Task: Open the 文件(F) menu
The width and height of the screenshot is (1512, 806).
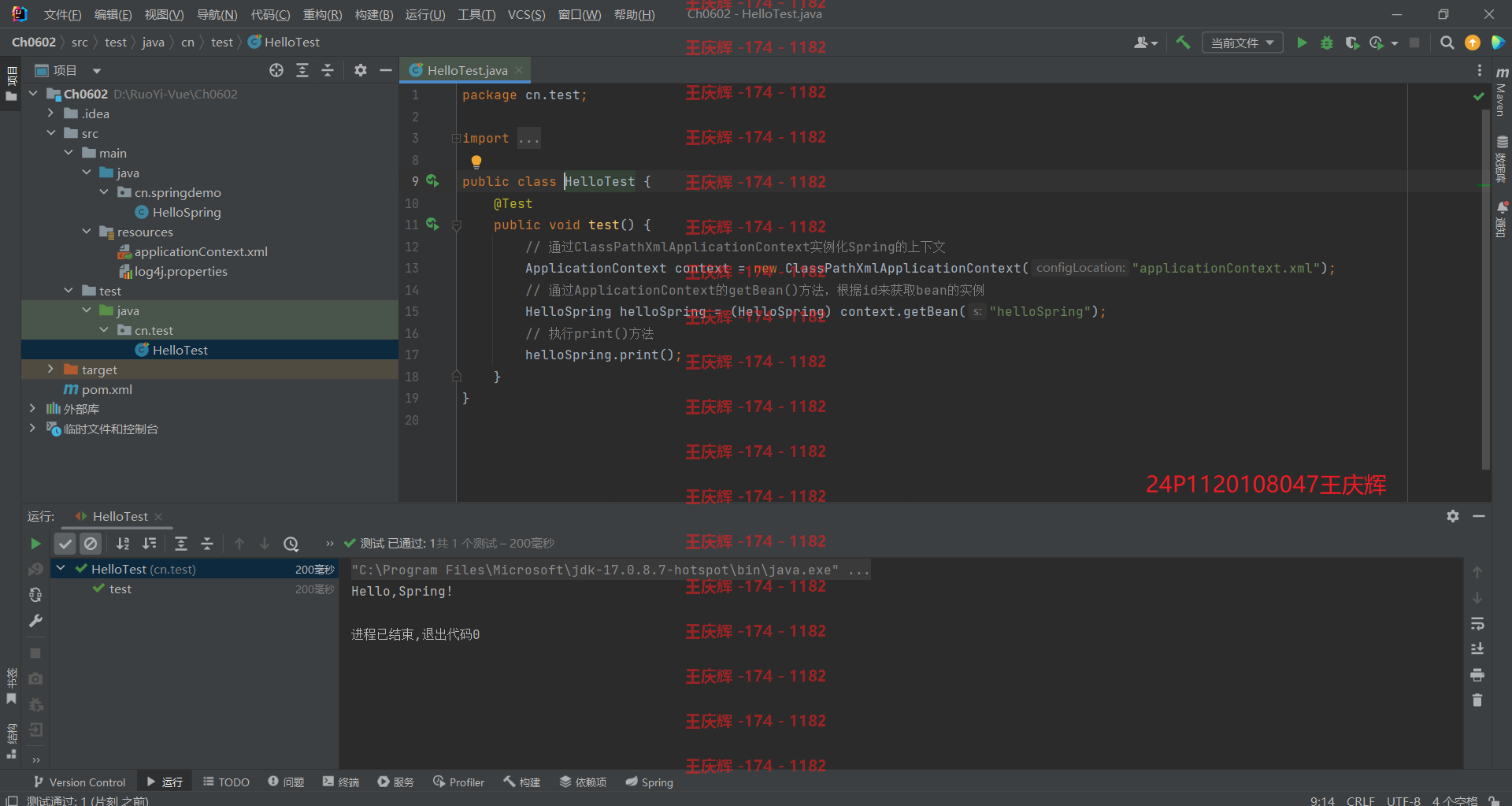Action: [x=62, y=15]
